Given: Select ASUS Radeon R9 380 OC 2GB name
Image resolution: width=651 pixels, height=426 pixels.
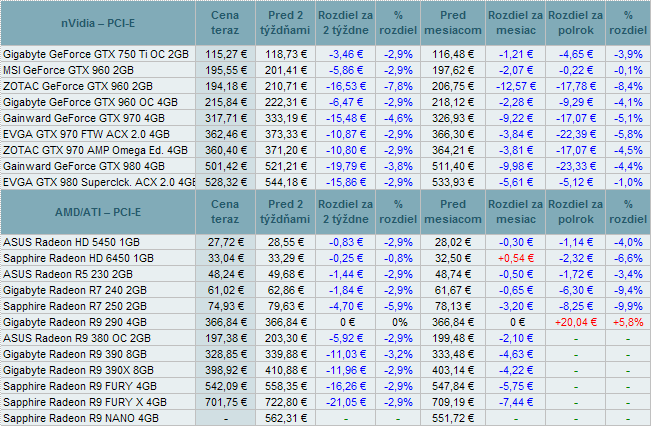Looking at the screenshot, I should point(77,338).
